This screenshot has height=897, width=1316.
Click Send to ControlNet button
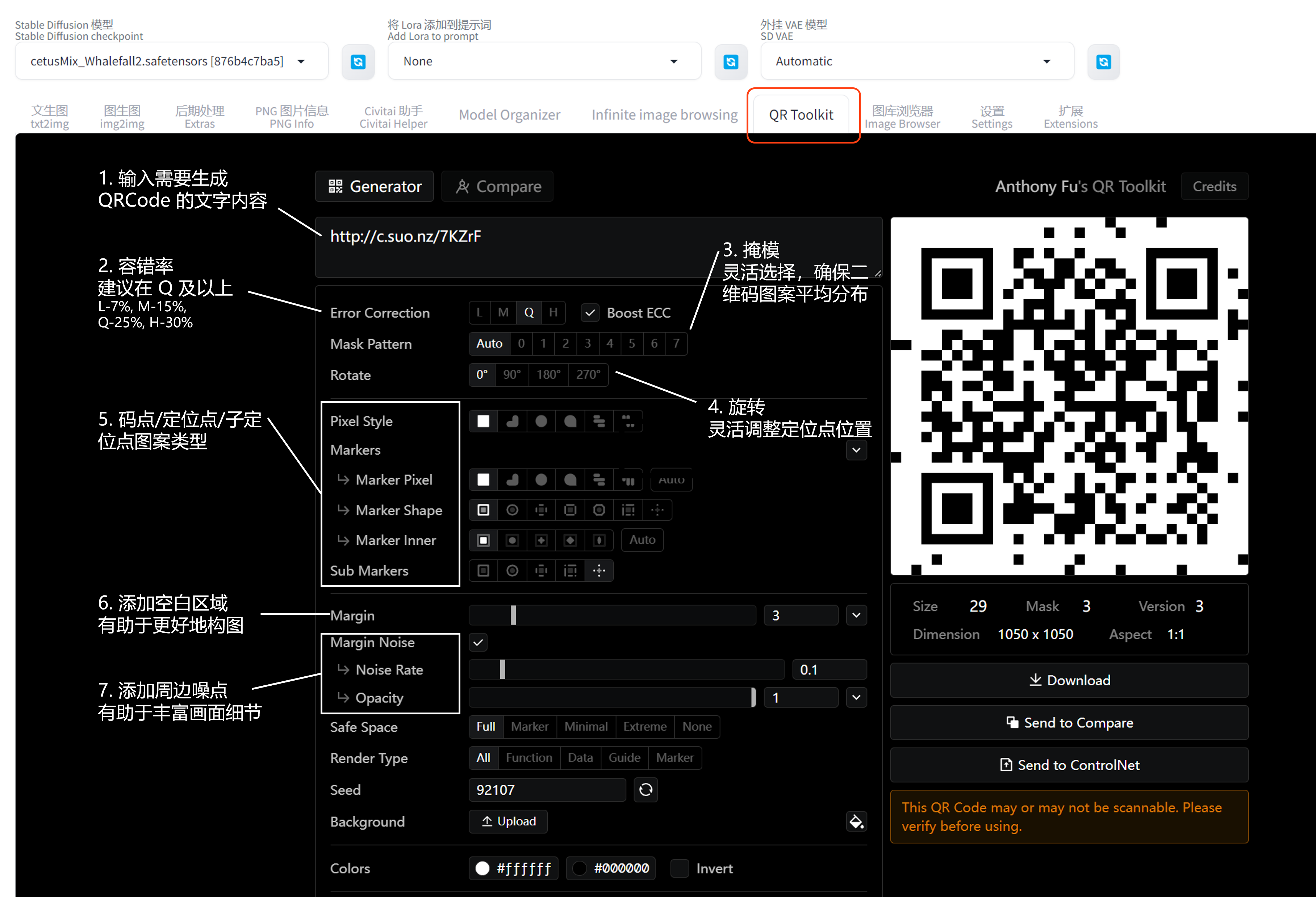[x=1069, y=765]
